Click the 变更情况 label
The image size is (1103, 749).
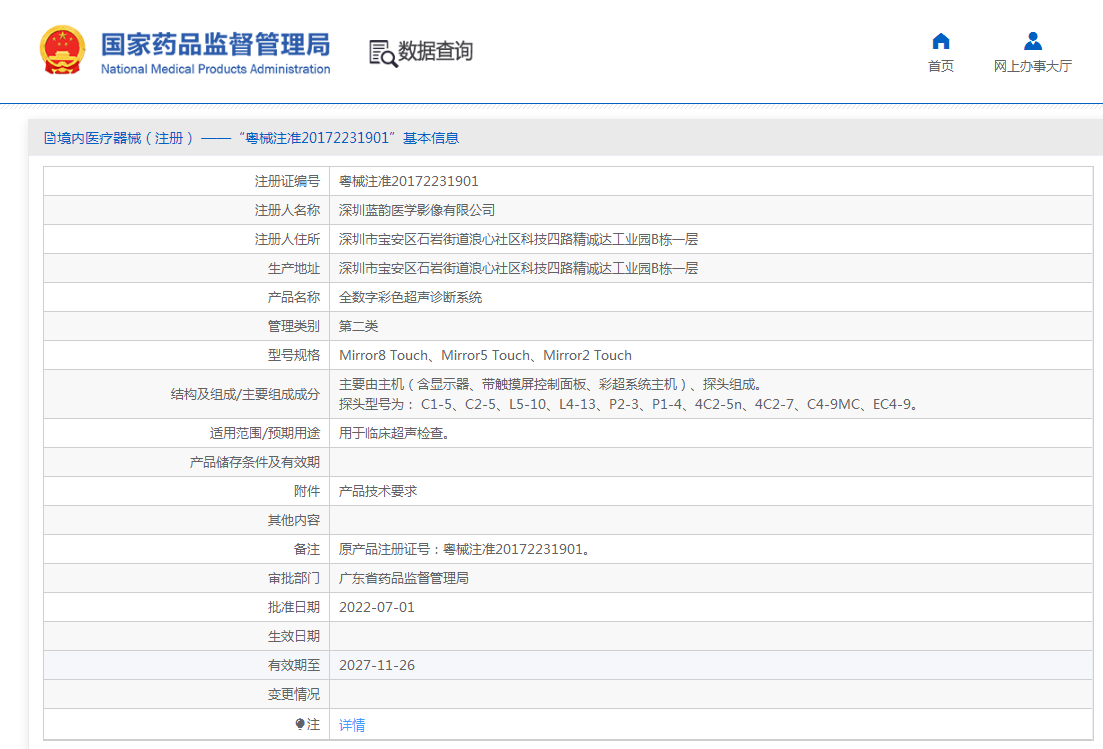294,694
